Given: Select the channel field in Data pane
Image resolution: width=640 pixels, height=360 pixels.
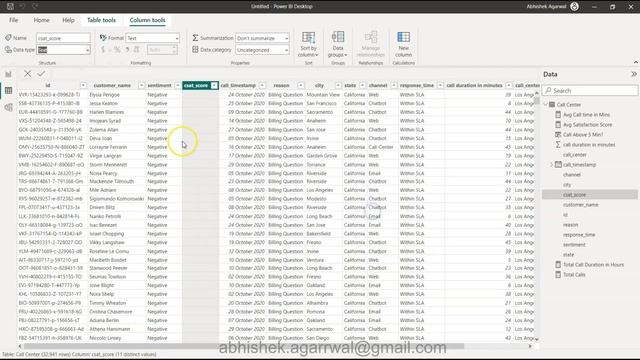Looking at the screenshot, I should pos(571,175).
